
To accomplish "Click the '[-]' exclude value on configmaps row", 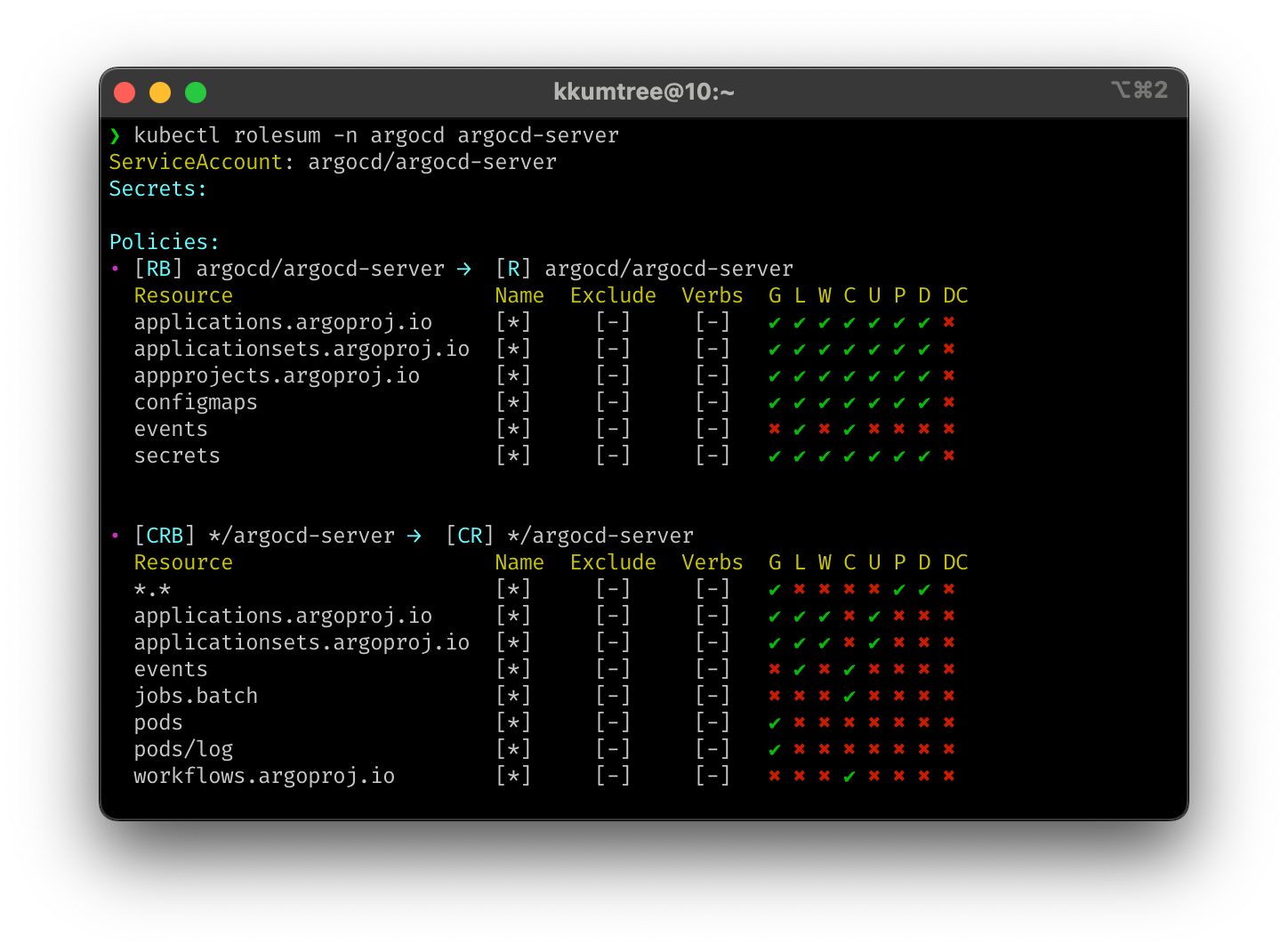I will [613, 402].
